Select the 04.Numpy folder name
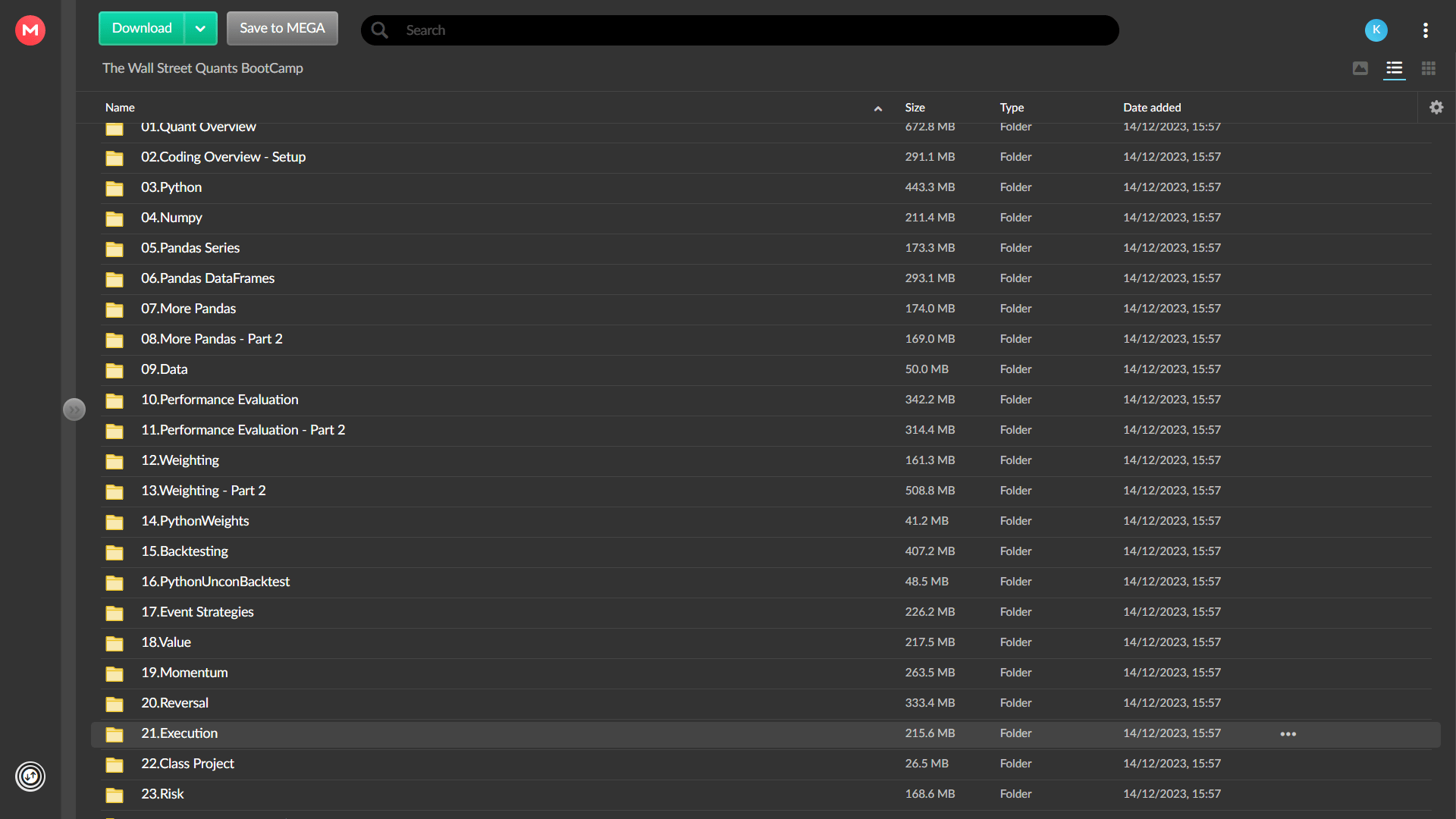This screenshot has width=1456, height=819. pyautogui.click(x=171, y=218)
